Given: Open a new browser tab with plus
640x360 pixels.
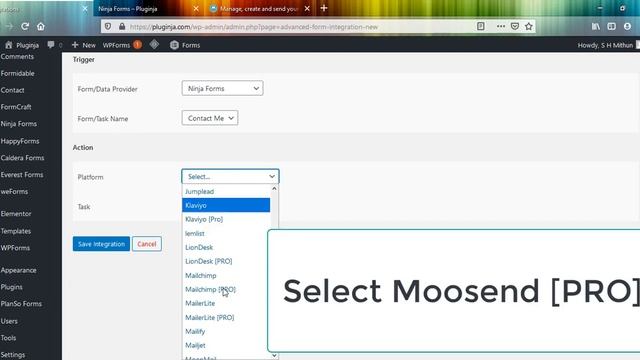Looking at the screenshot, I should tap(324, 8).
